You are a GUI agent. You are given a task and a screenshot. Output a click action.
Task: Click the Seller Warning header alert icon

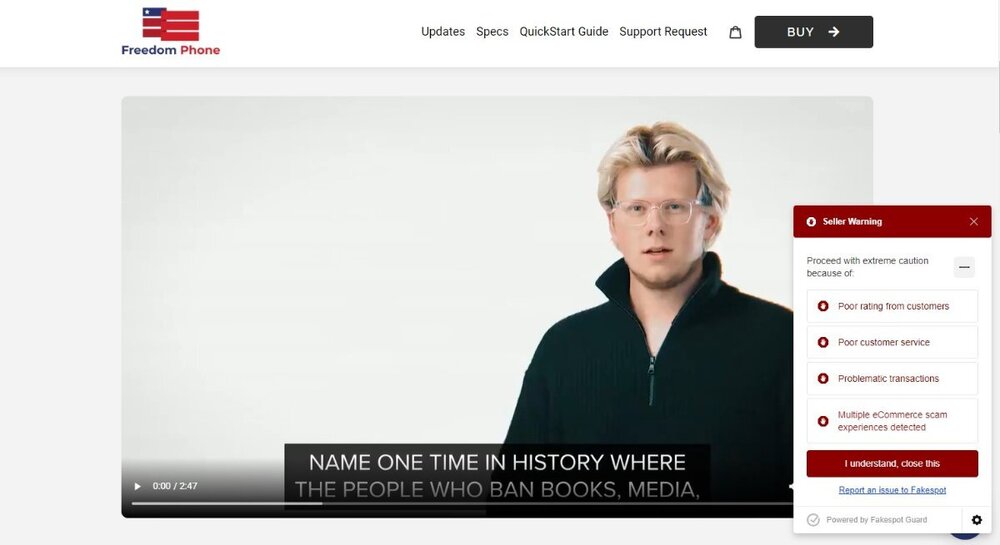point(811,222)
